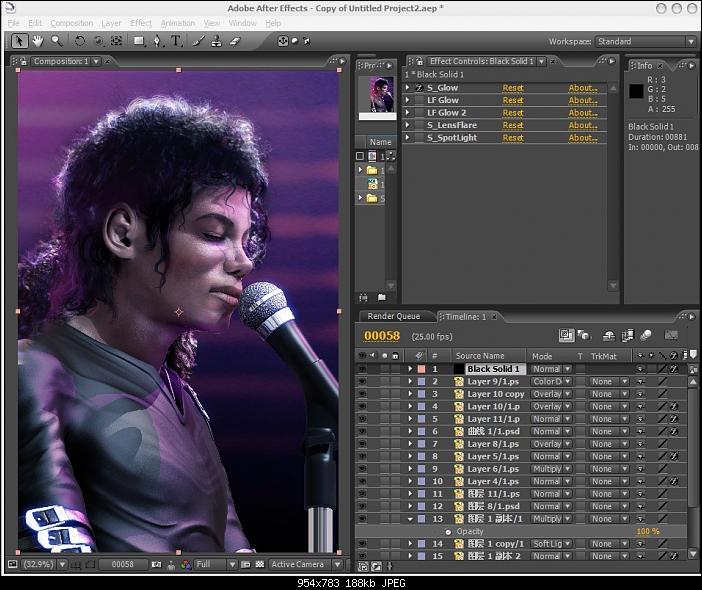Hide the Layer 10 copy layer eye
Viewport: 702px width, 590px height.
click(362, 394)
